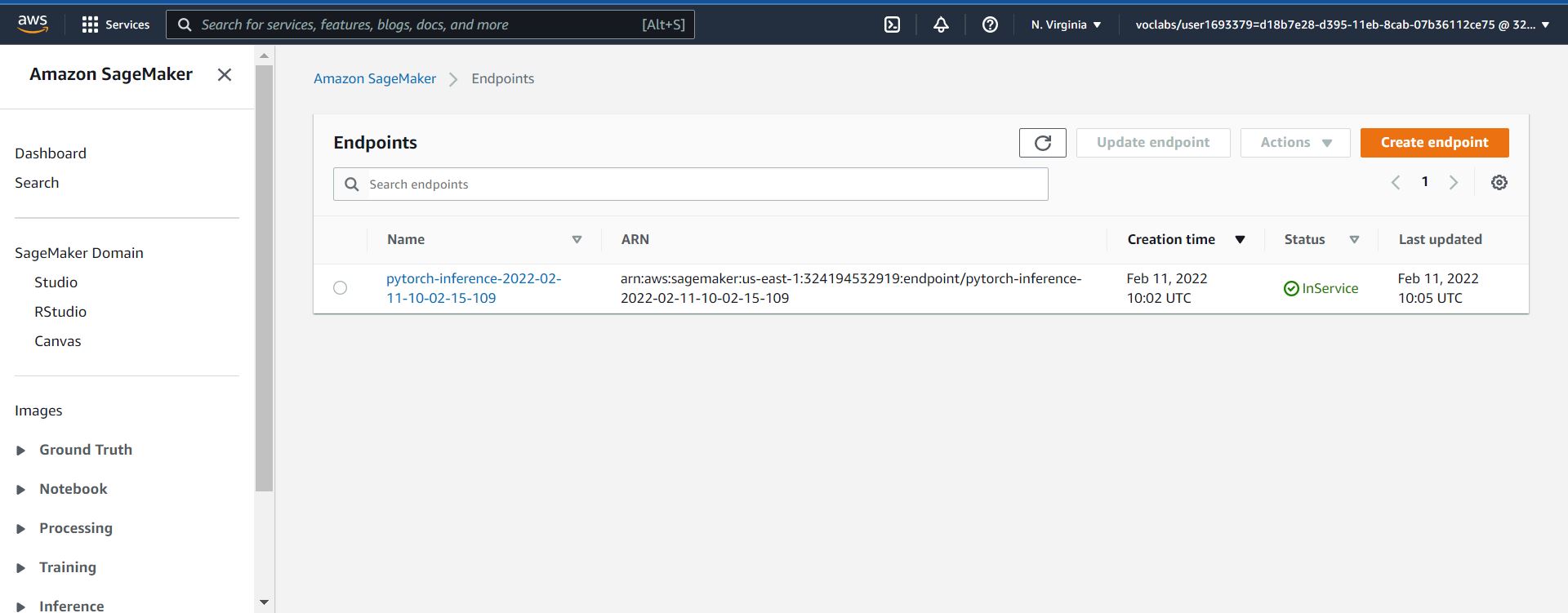The height and width of the screenshot is (613, 1568).
Task: Close the Amazon SageMaker sidebar
Action: (225, 74)
